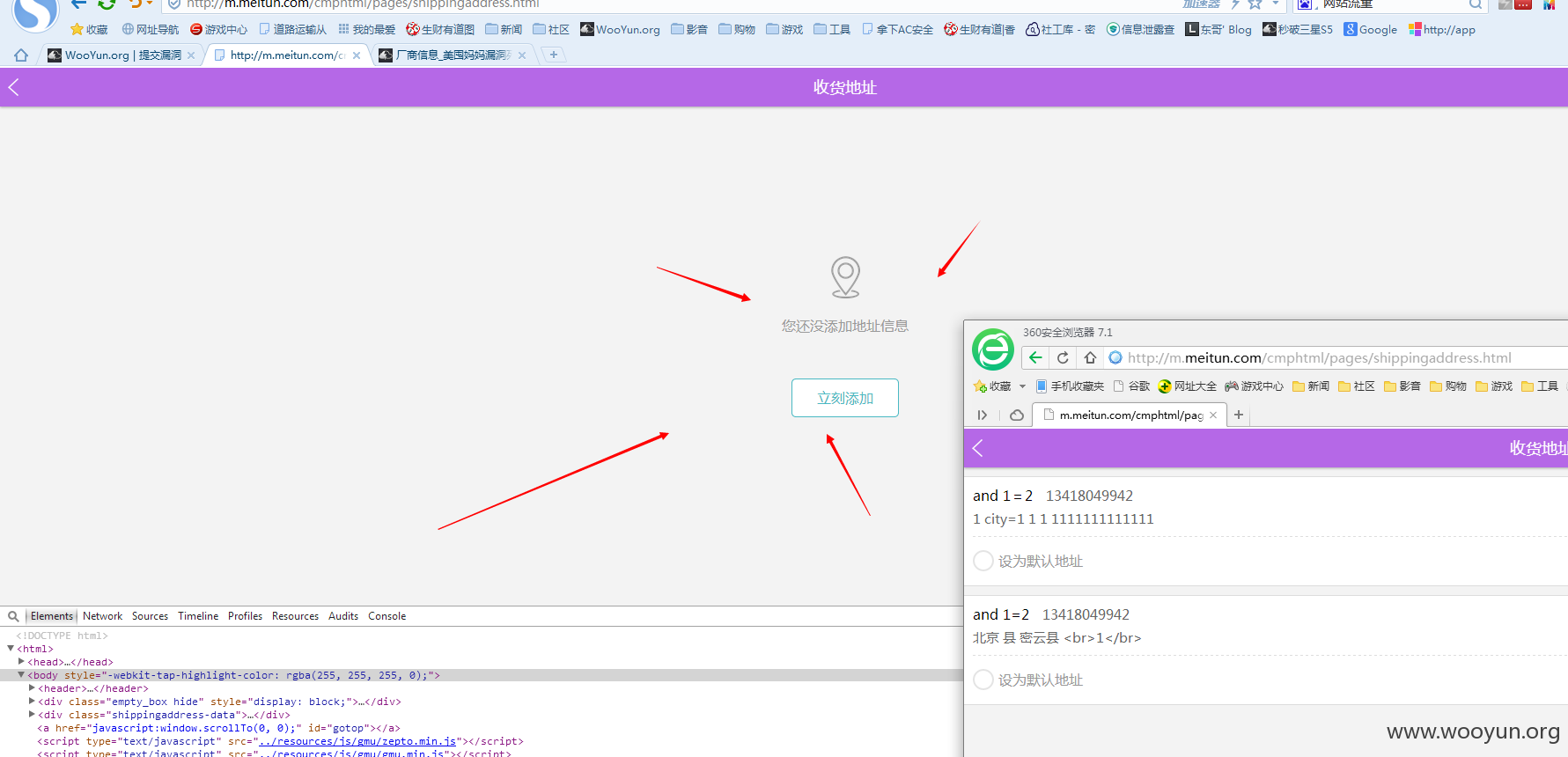This screenshot has width=1568, height=757.
Task: Close the 厂商信息_美囤妈妈漏洞 tab
Action: [x=522, y=55]
